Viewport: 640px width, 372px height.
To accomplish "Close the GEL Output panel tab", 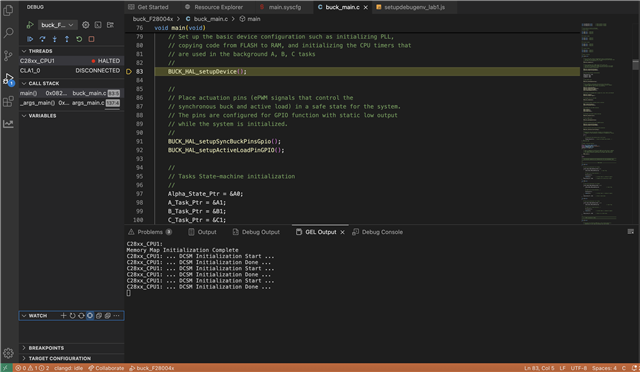I will [342, 232].
